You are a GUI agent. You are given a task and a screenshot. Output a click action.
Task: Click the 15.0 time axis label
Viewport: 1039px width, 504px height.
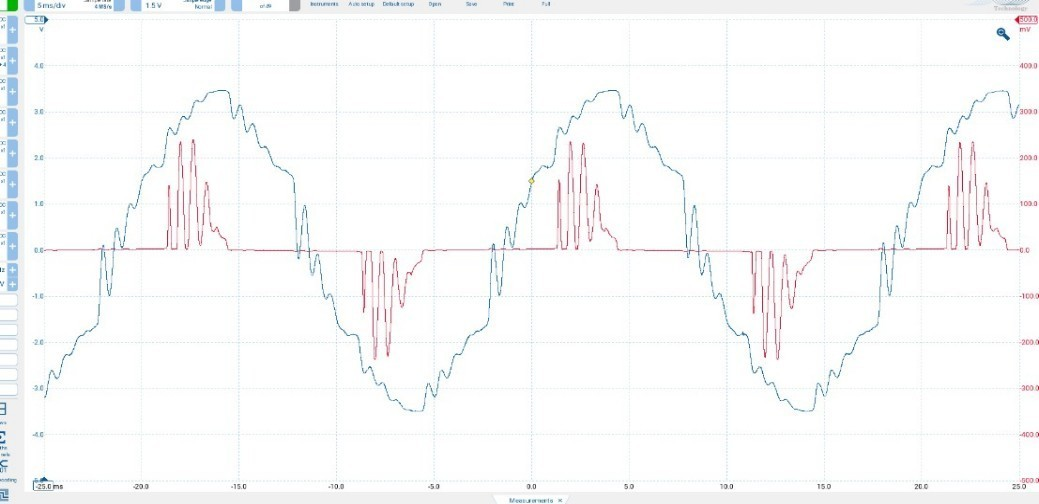824,486
